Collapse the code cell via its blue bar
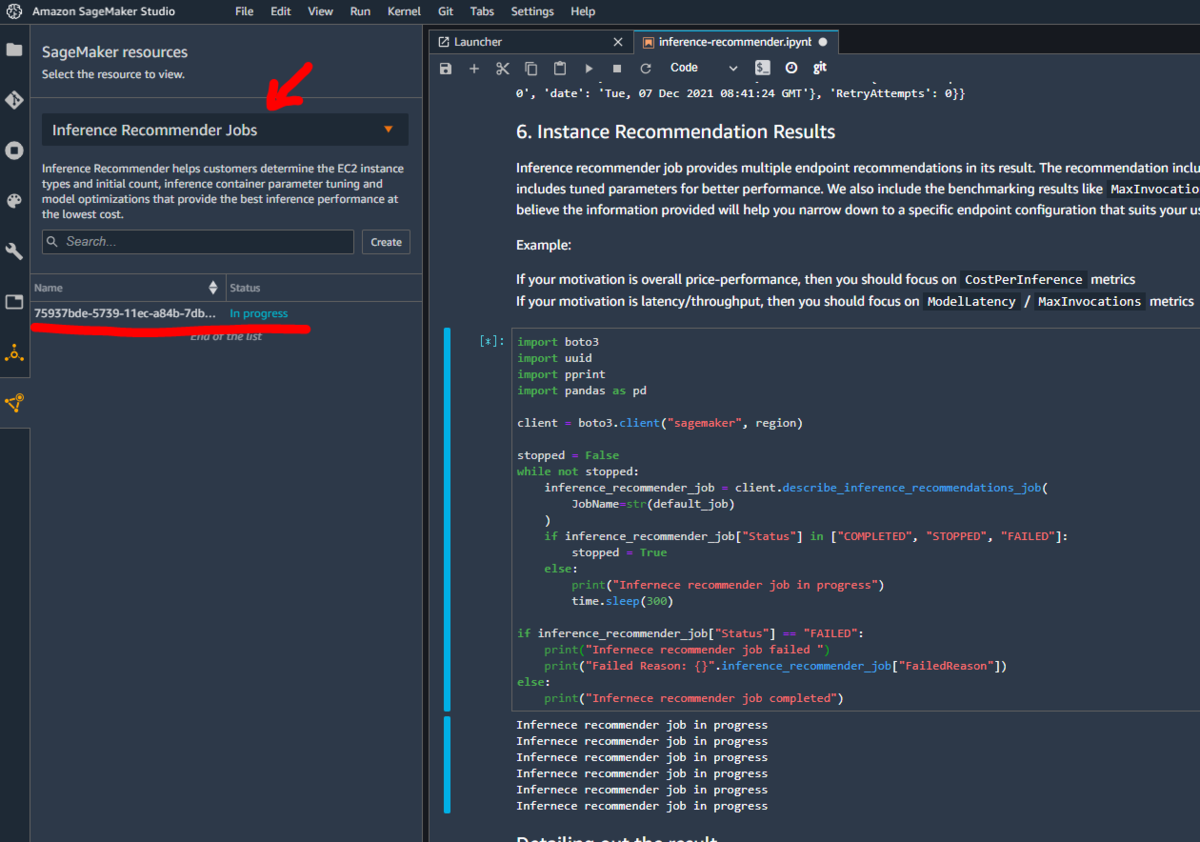This screenshot has width=1200, height=842. pos(447,519)
